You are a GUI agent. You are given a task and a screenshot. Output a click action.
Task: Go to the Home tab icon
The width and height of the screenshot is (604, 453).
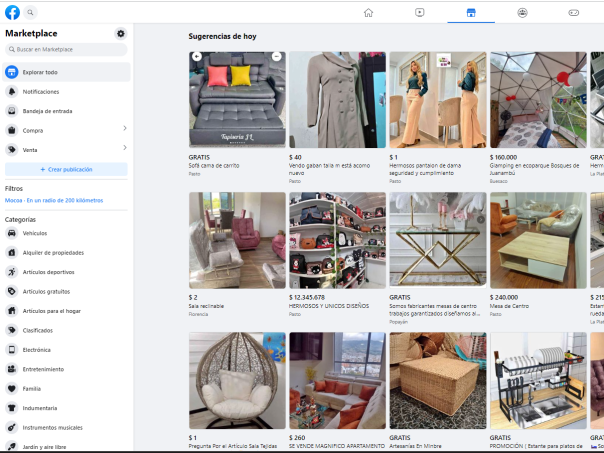[368, 13]
